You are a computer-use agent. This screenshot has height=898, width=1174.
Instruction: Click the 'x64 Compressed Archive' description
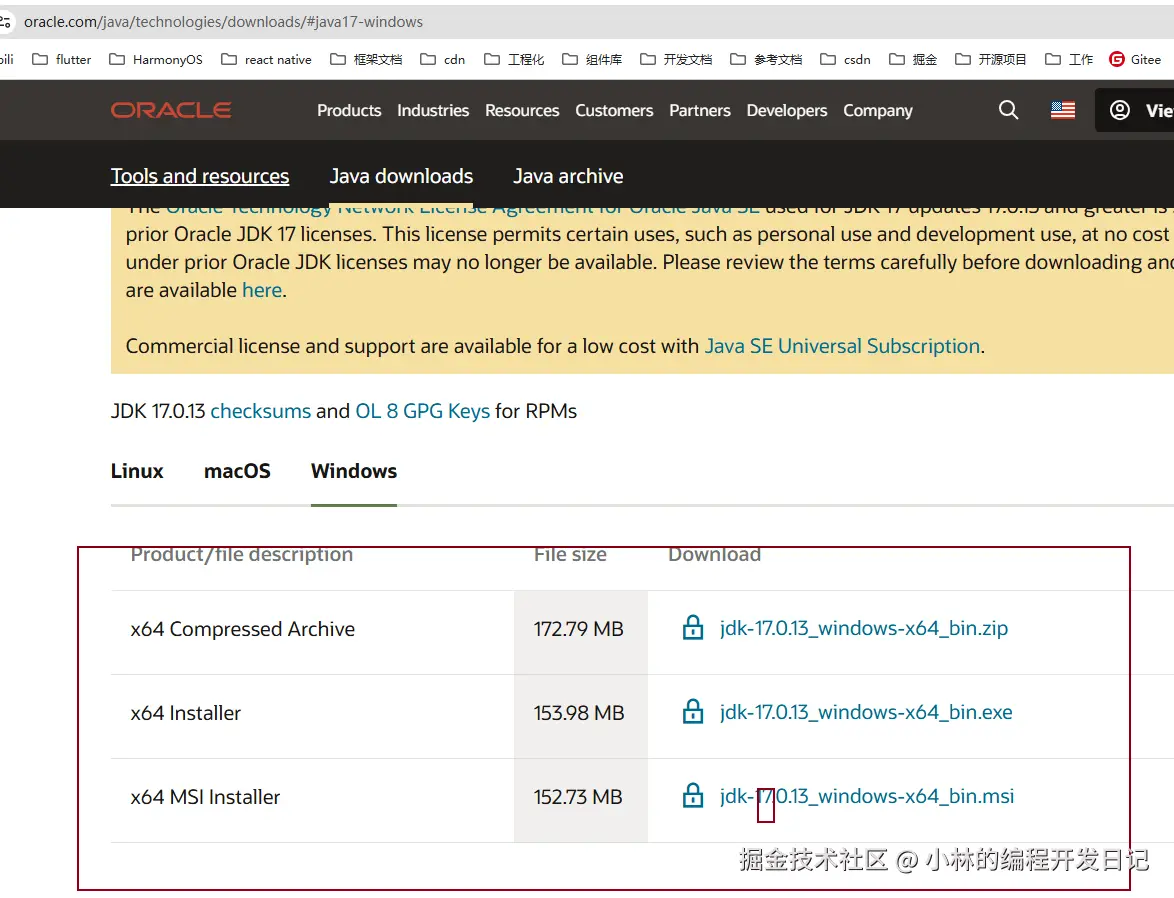click(243, 629)
